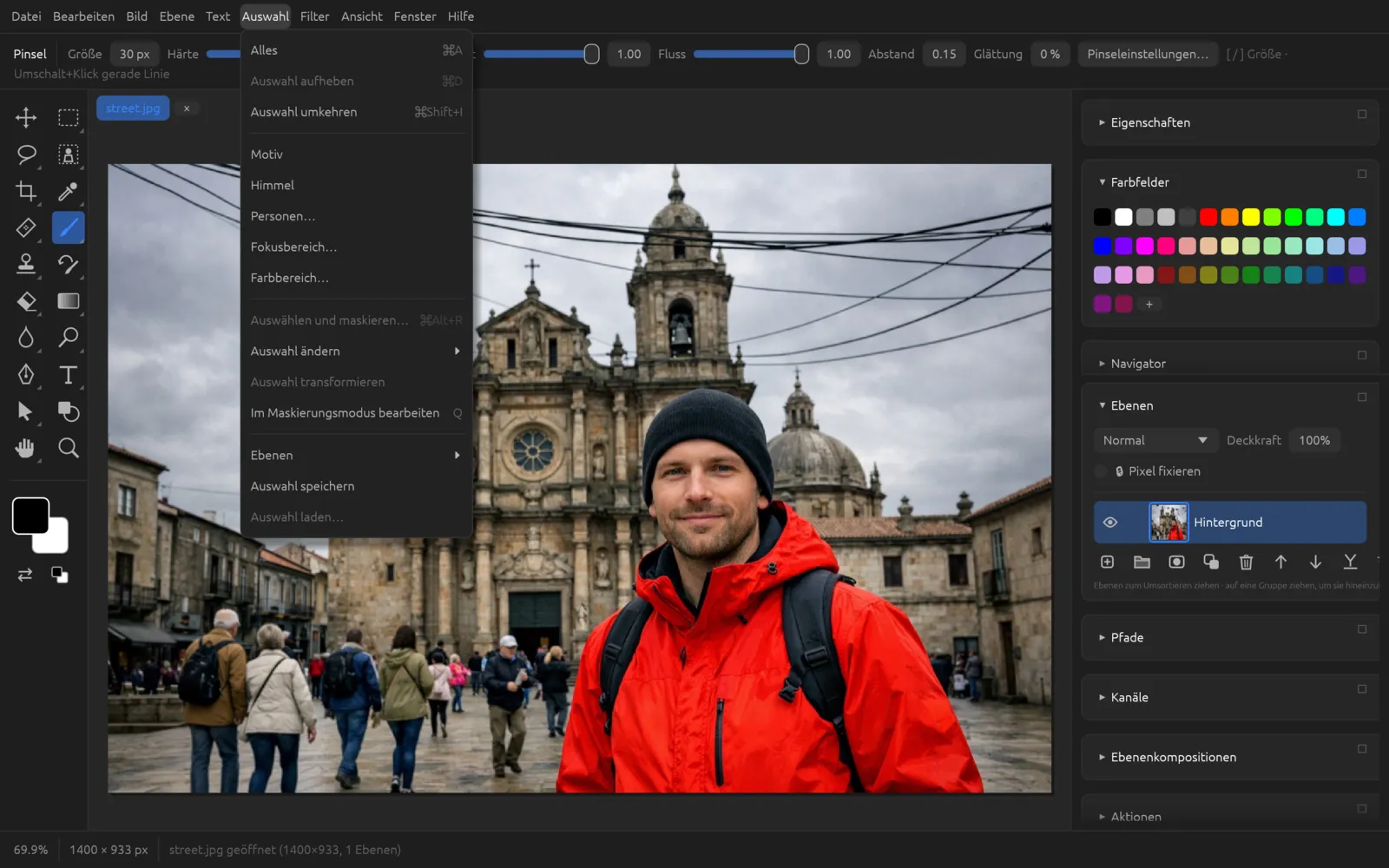Viewport: 1389px width, 868px height.
Task: Add new swatch with plus button
Action: pyautogui.click(x=1149, y=304)
